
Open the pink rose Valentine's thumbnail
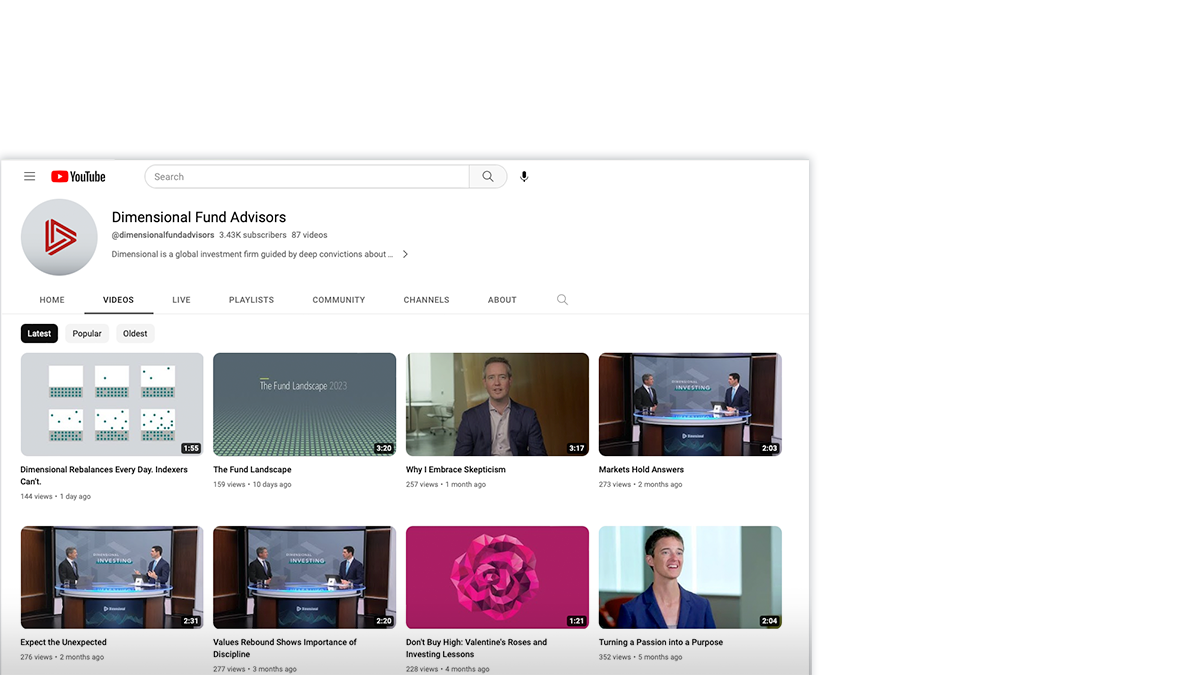pos(497,578)
